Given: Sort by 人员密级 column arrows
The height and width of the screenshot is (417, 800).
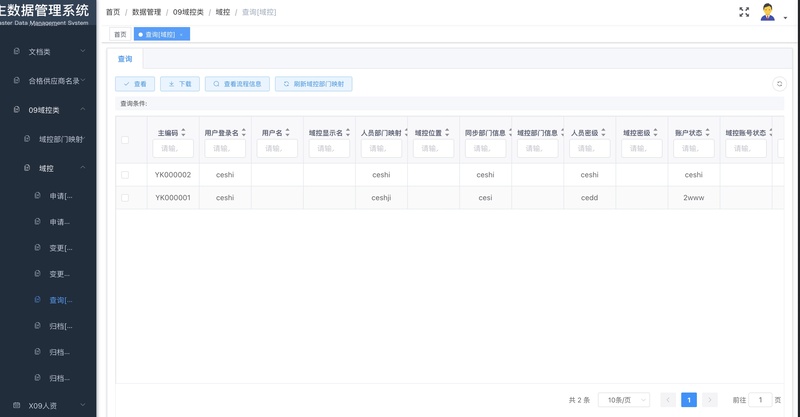Looking at the screenshot, I should [603, 133].
